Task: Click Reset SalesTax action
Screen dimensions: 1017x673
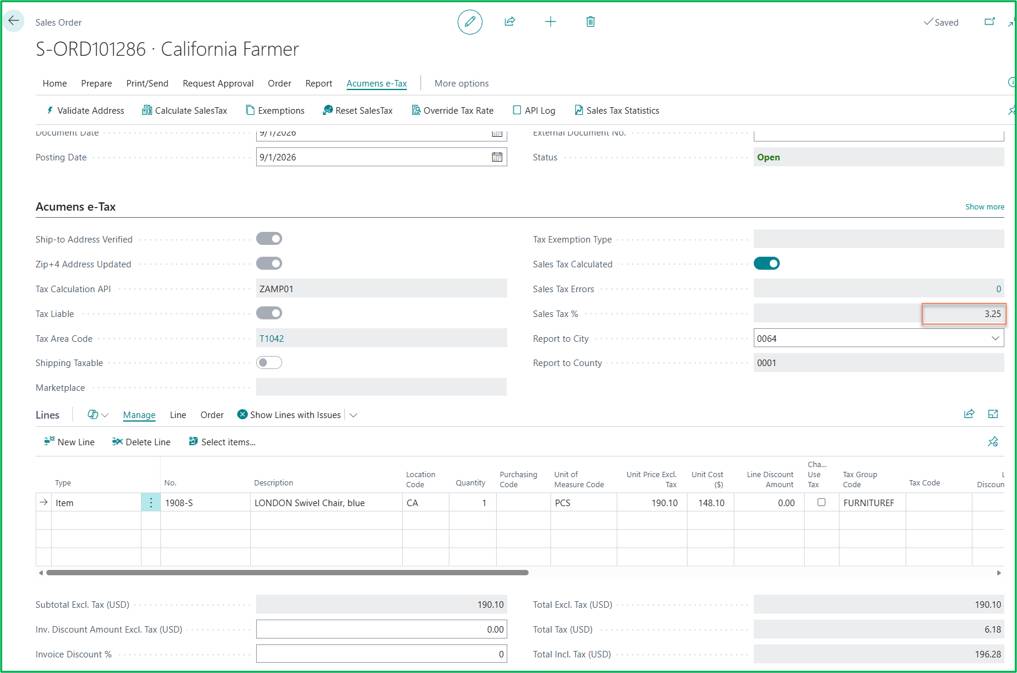Action: (357, 111)
